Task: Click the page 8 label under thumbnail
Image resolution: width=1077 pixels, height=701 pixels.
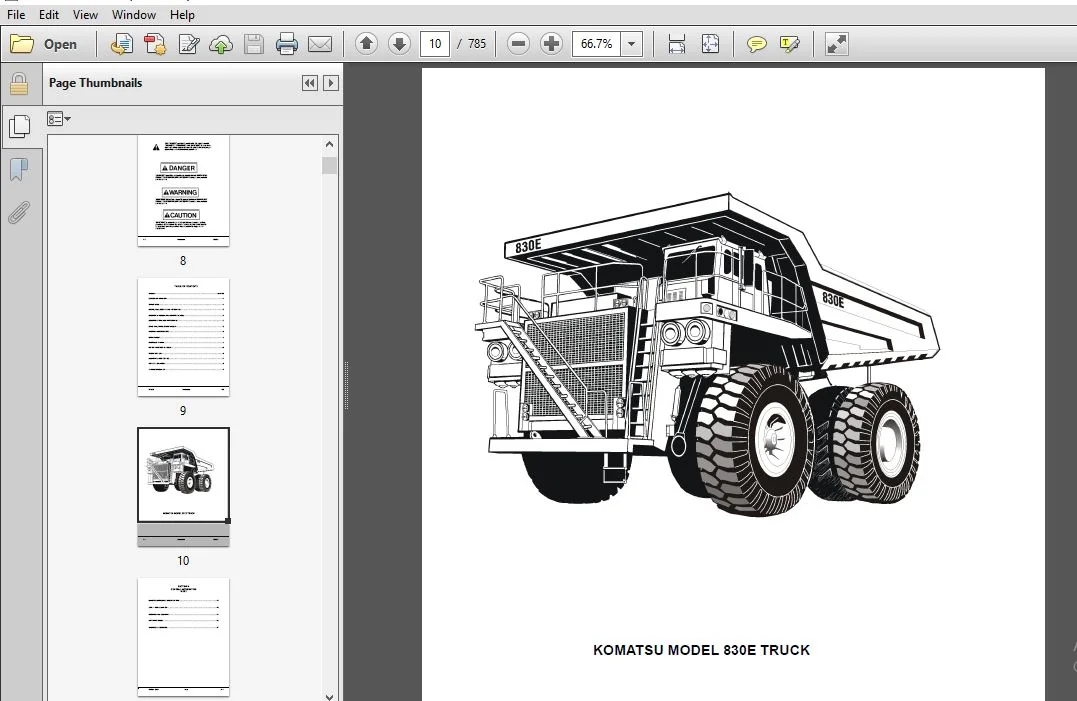Action: point(183,261)
